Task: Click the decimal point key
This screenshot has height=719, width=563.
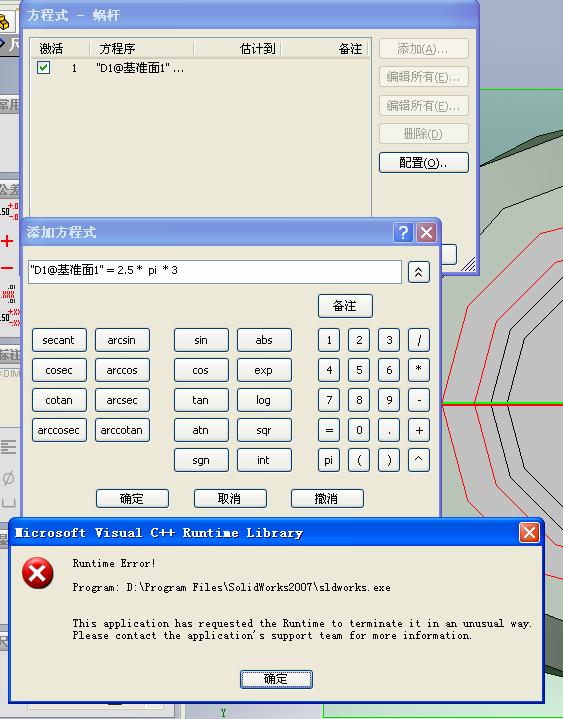Action: [x=389, y=430]
